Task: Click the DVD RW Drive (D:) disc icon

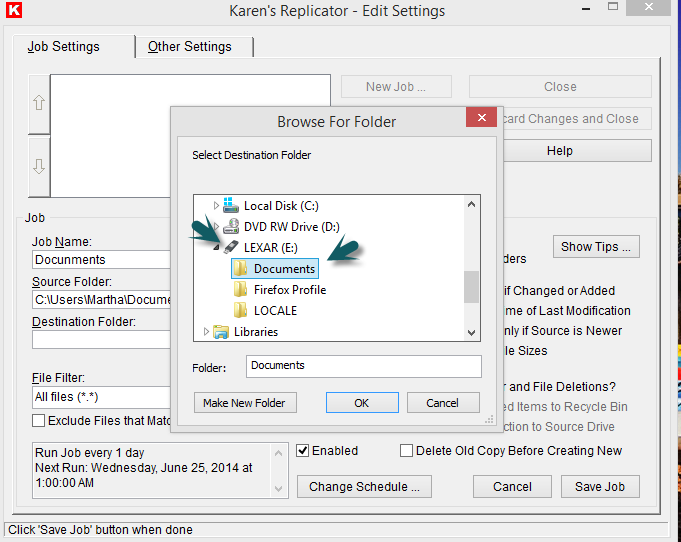Action: tap(231, 226)
